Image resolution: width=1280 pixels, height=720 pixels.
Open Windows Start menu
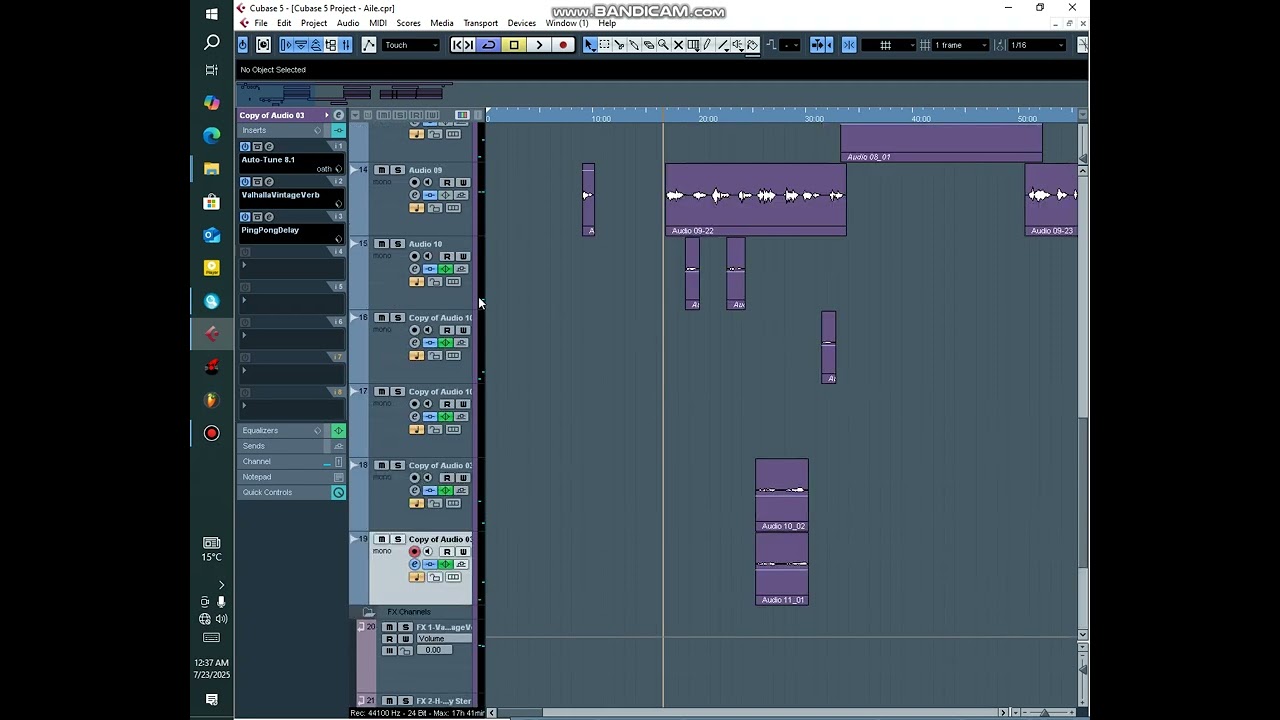pyautogui.click(x=212, y=14)
